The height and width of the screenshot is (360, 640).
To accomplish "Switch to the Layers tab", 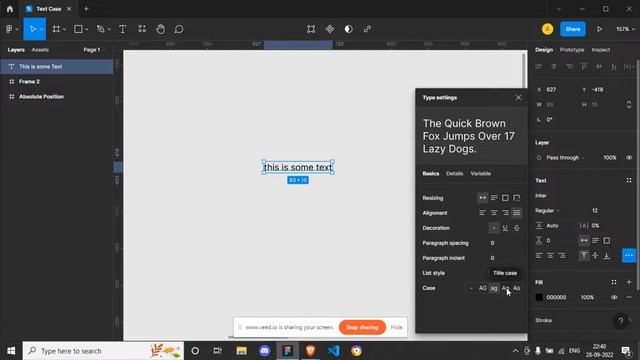I will pyautogui.click(x=16, y=50).
